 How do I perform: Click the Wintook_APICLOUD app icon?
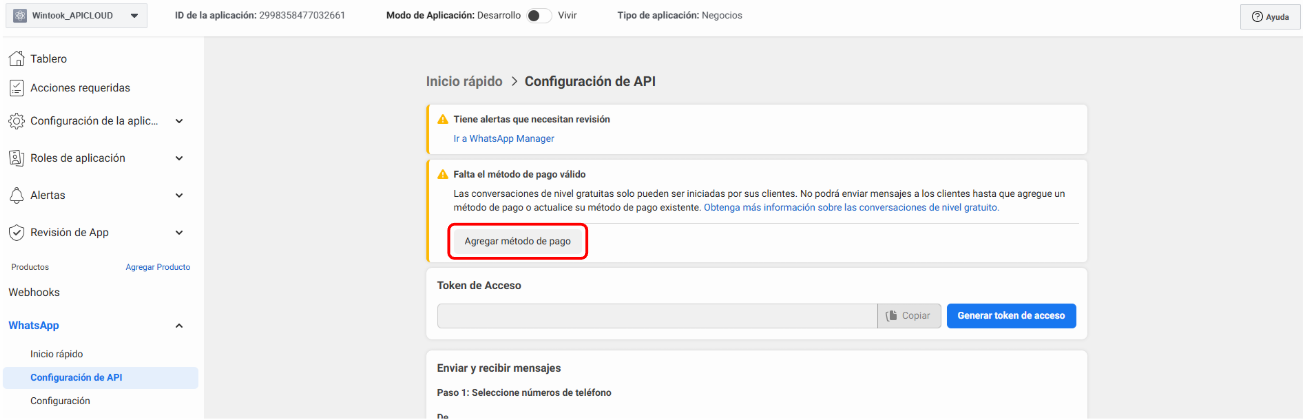tap(19, 16)
